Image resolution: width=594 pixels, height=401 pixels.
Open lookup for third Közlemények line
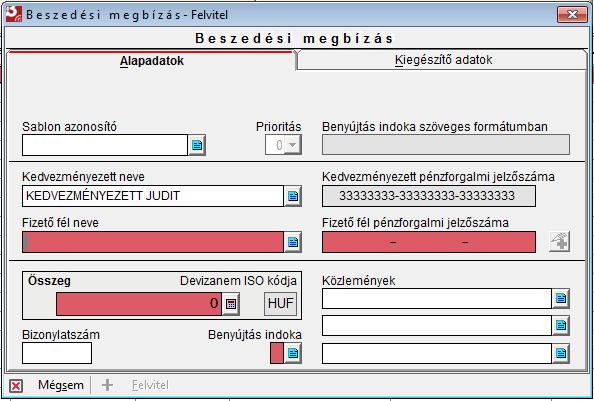pyautogui.click(x=561, y=353)
